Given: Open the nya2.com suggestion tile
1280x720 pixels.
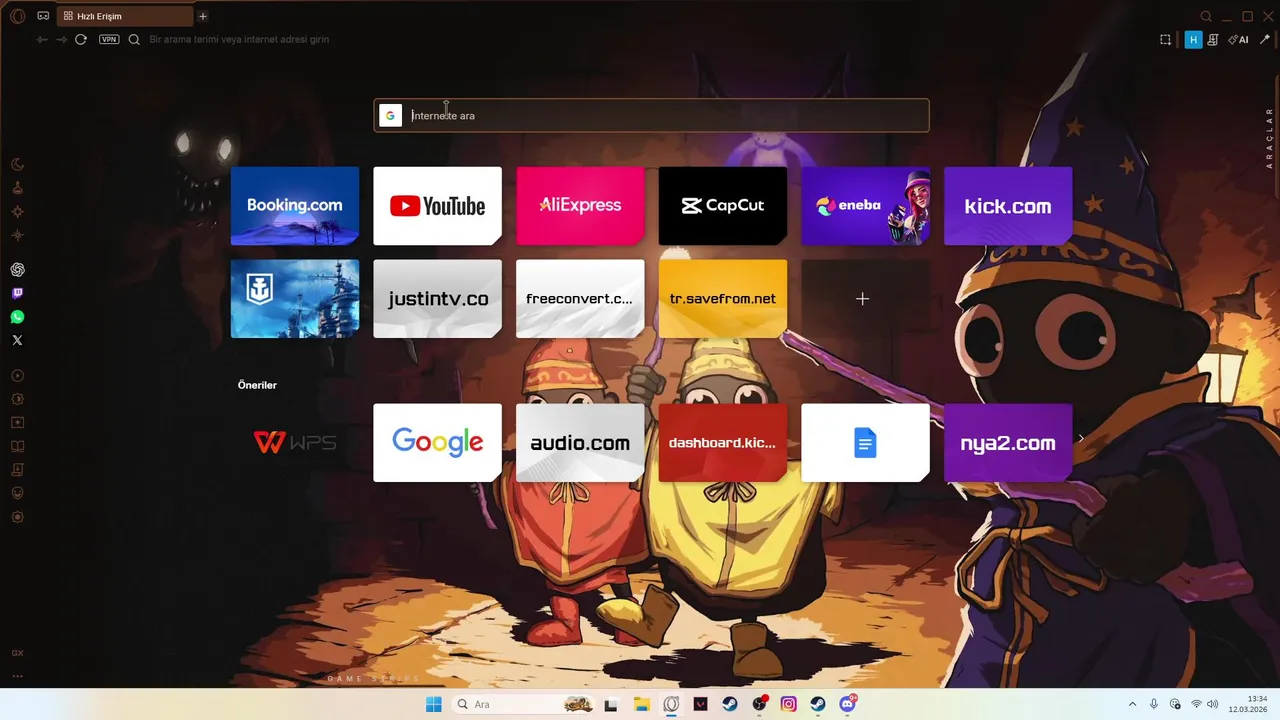Looking at the screenshot, I should coord(1008,443).
